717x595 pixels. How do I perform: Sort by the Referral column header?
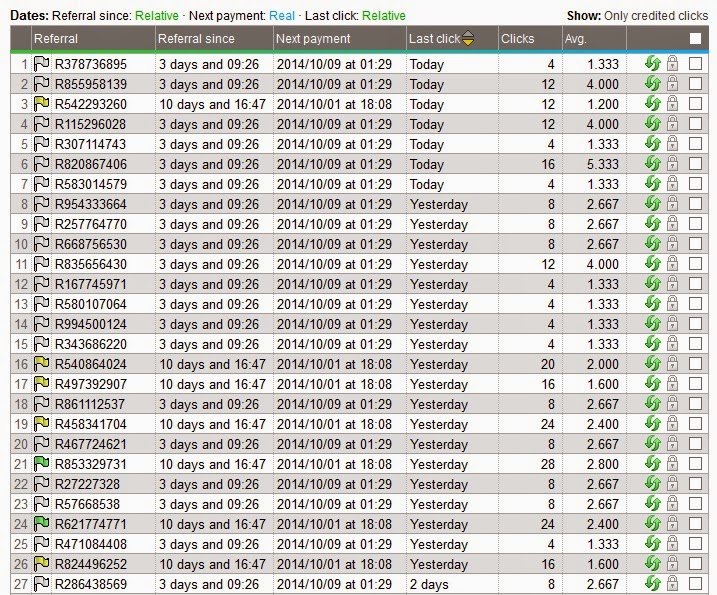coord(56,38)
